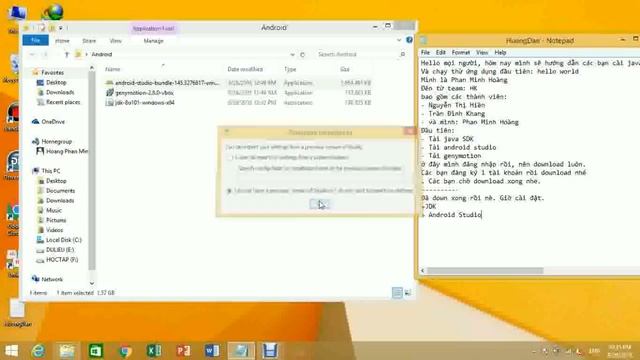This screenshot has height=360, width=640.
Task: Click the navigation pane scroll up arrow
Action: tap(92, 67)
